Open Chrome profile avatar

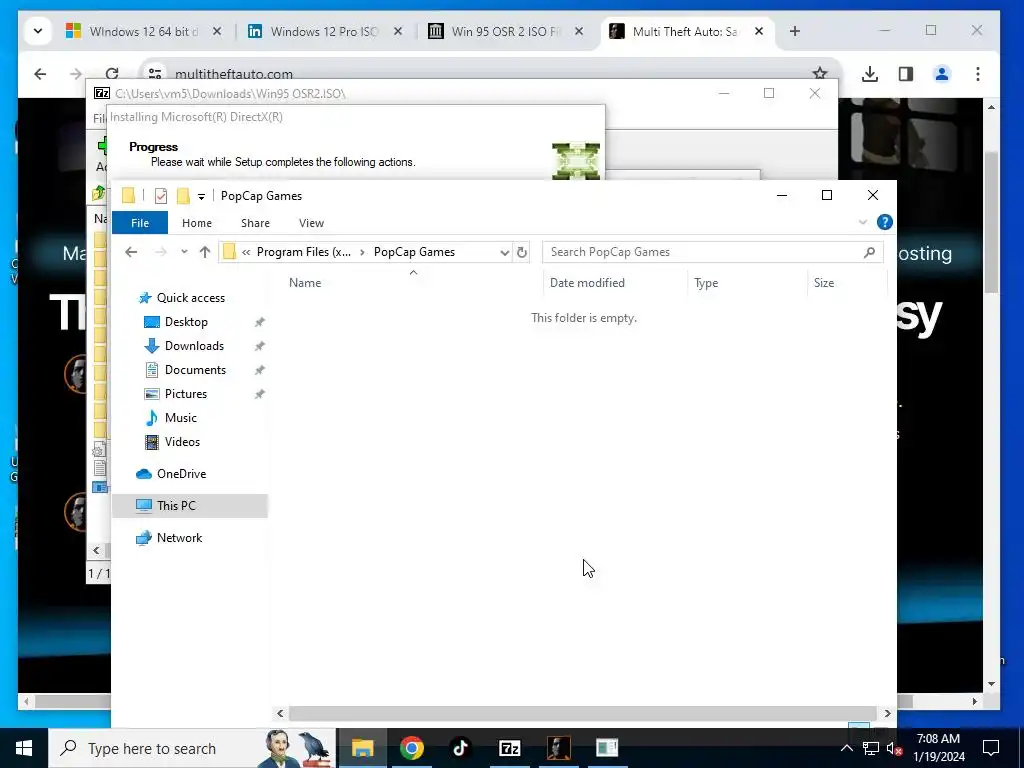[942, 74]
